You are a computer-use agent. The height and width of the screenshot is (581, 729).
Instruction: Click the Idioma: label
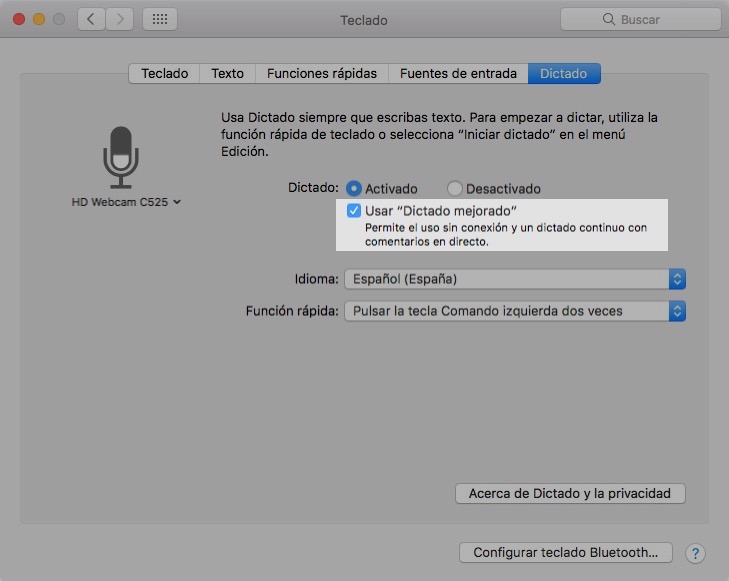317,279
